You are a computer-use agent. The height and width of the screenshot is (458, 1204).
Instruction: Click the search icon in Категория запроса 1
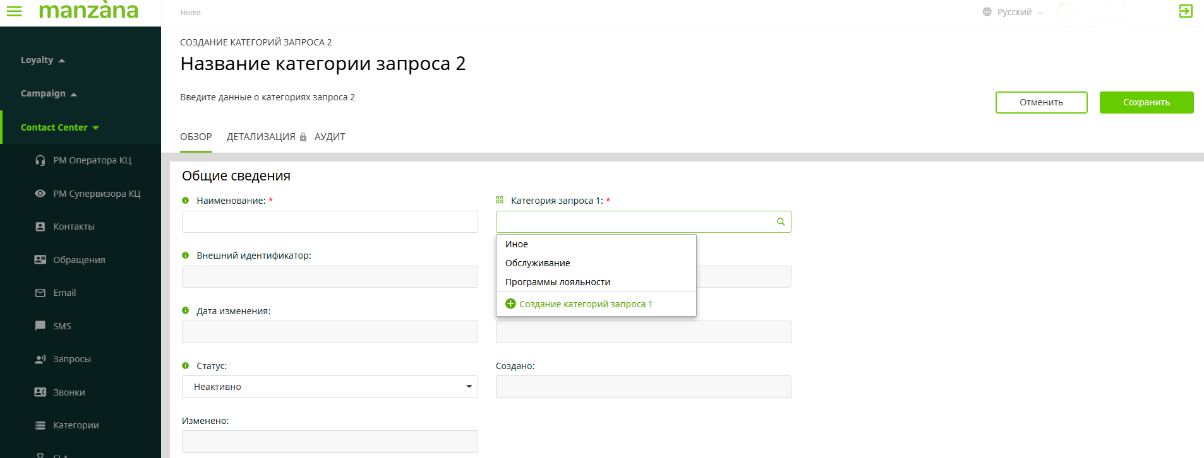pos(781,222)
